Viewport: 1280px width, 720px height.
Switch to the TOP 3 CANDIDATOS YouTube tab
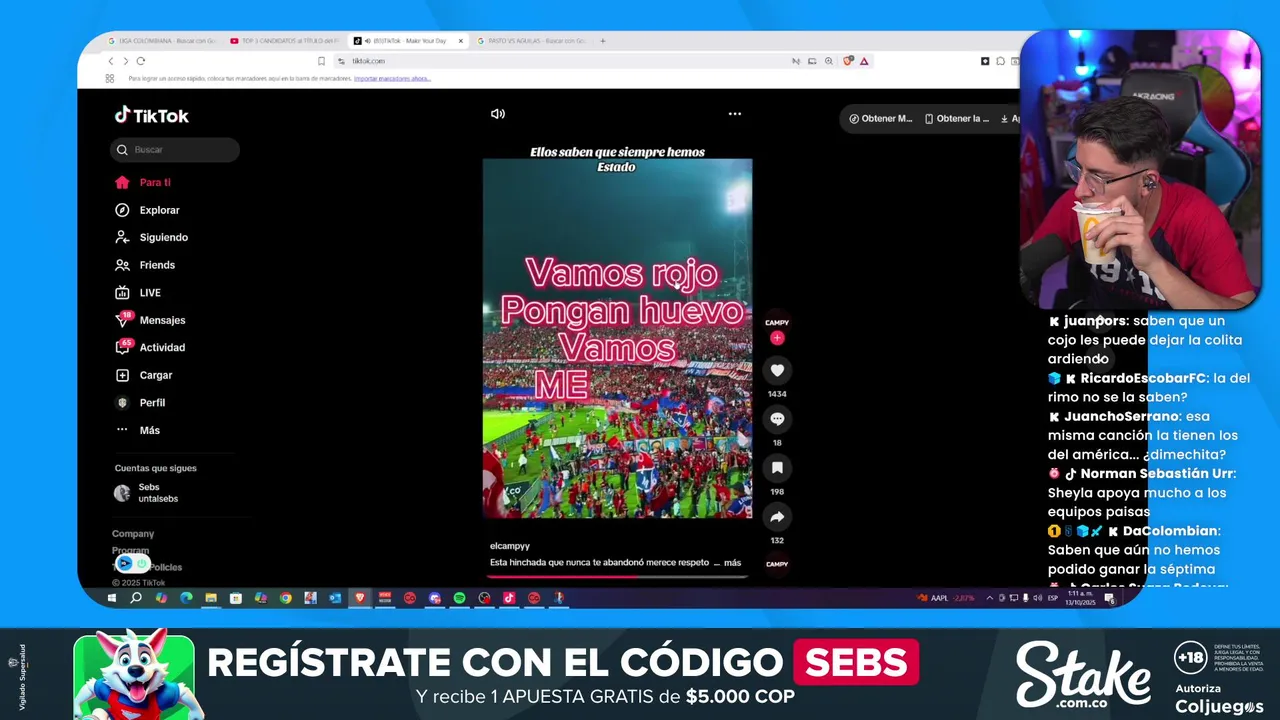pyautogui.click(x=283, y=41)
